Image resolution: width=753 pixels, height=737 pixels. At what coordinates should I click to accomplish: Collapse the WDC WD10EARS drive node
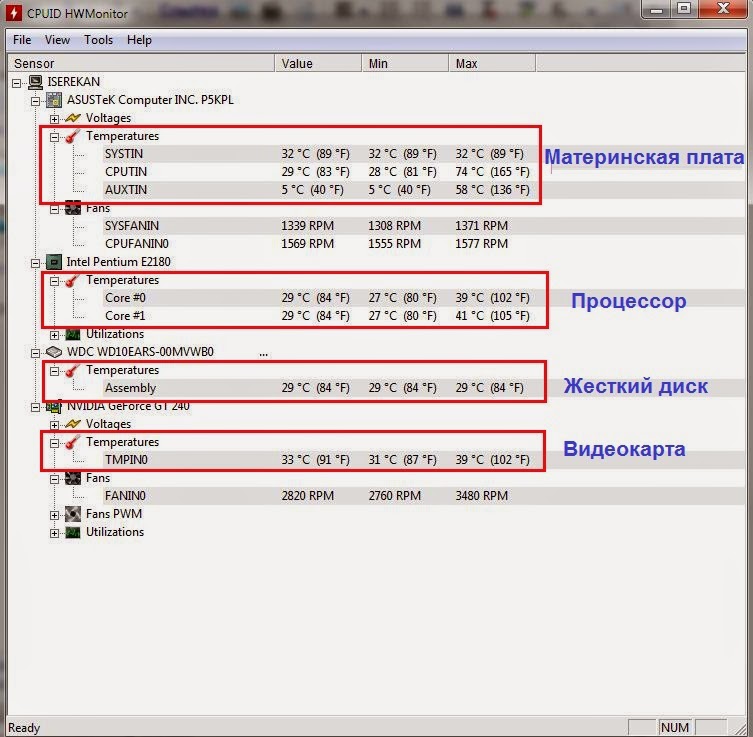[36, 353]
